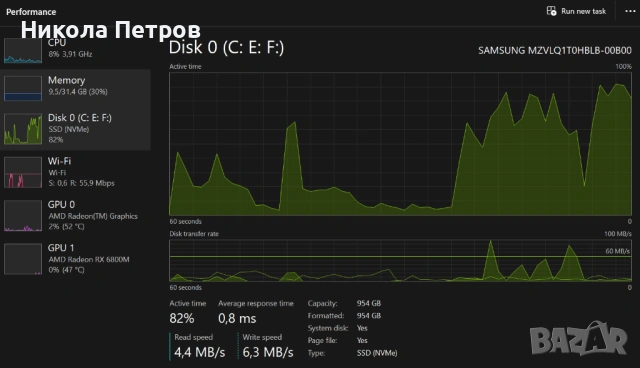The image size is (640, 368).
Task: Click the Active time graph label
Action: pyautogui.click(x=185, y=67)
